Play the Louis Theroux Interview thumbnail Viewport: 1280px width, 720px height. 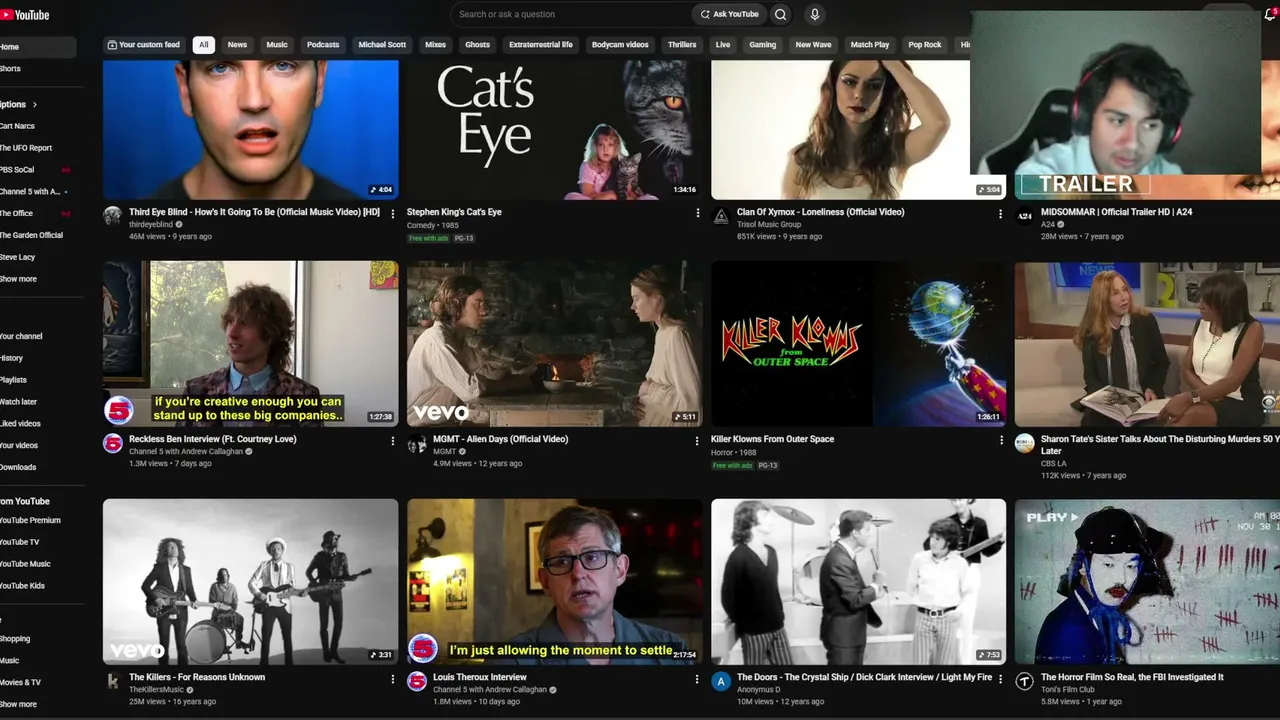click(x=554, y=582)
